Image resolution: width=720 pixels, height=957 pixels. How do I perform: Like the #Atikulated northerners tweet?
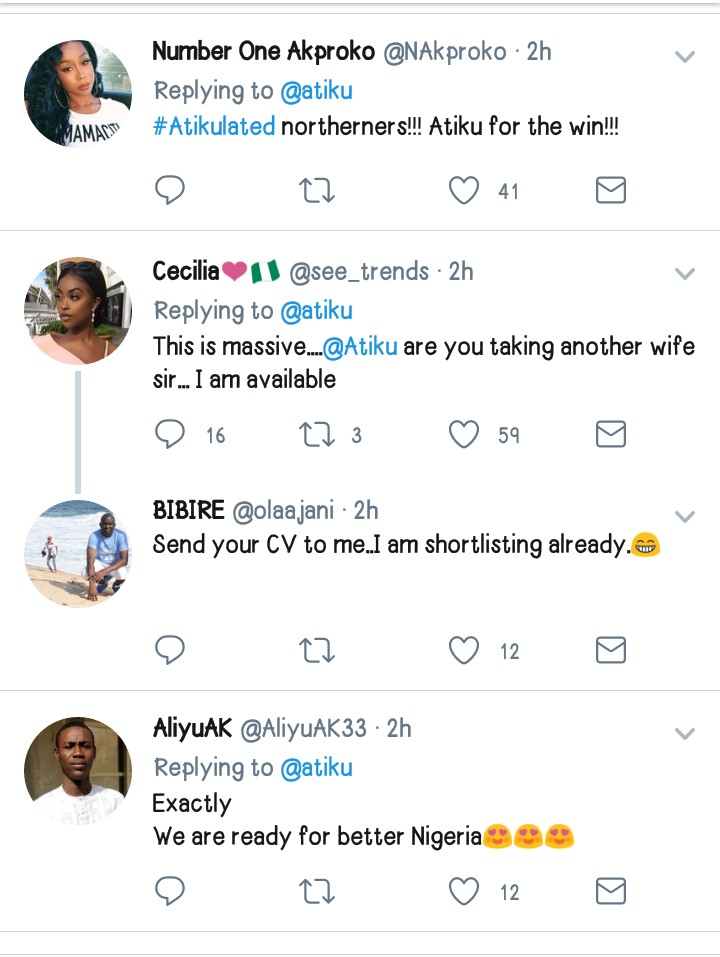click(x=464, y=190)
